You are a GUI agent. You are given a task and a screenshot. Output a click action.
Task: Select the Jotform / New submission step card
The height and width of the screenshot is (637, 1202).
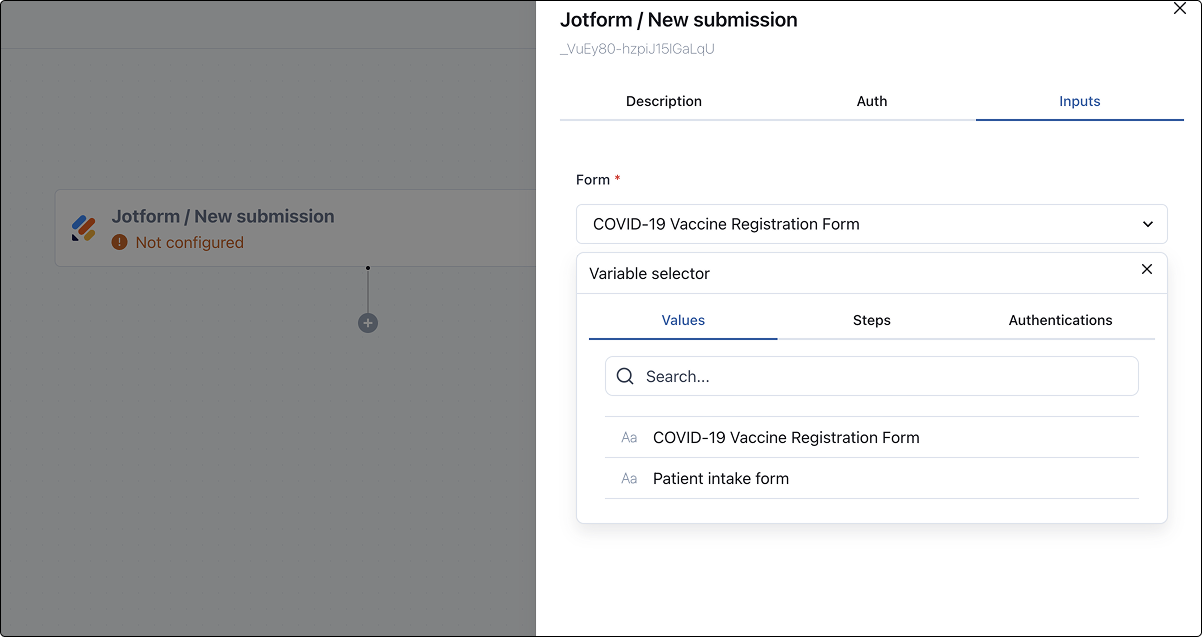[296, 228]
